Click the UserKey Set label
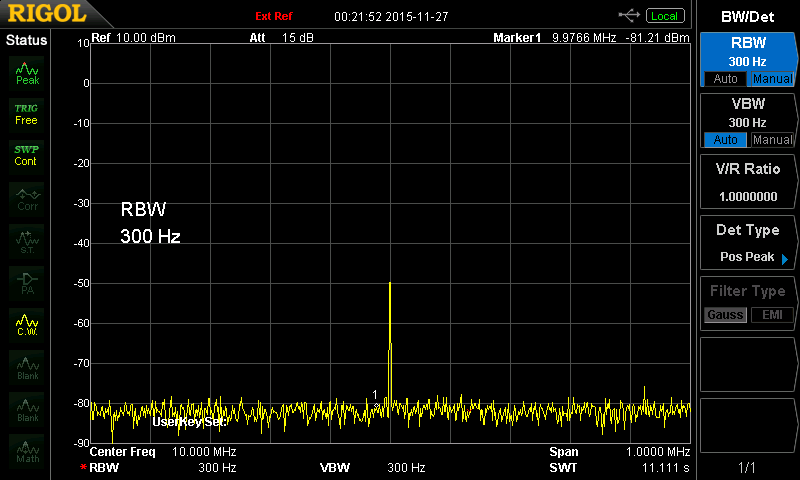Image resolution: width=800 pixels, height=480 pixels. 189,422
